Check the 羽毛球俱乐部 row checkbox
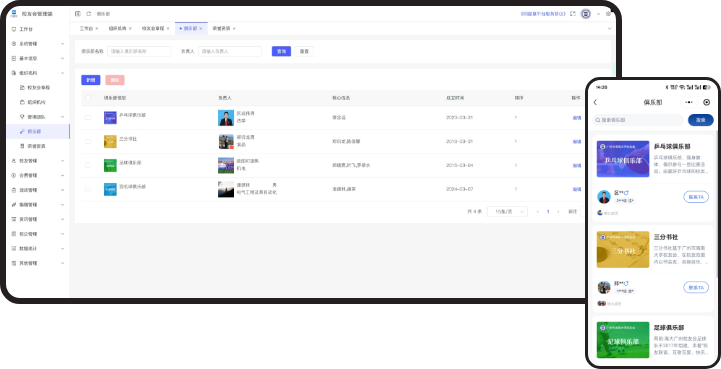 [x=88, y=189]
